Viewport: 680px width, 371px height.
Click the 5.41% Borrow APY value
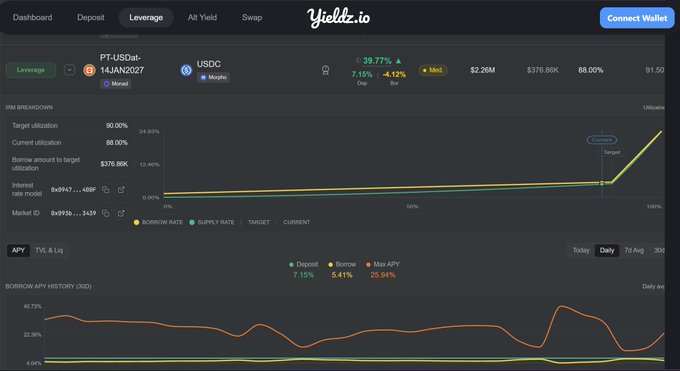click(x=342, y=275)
